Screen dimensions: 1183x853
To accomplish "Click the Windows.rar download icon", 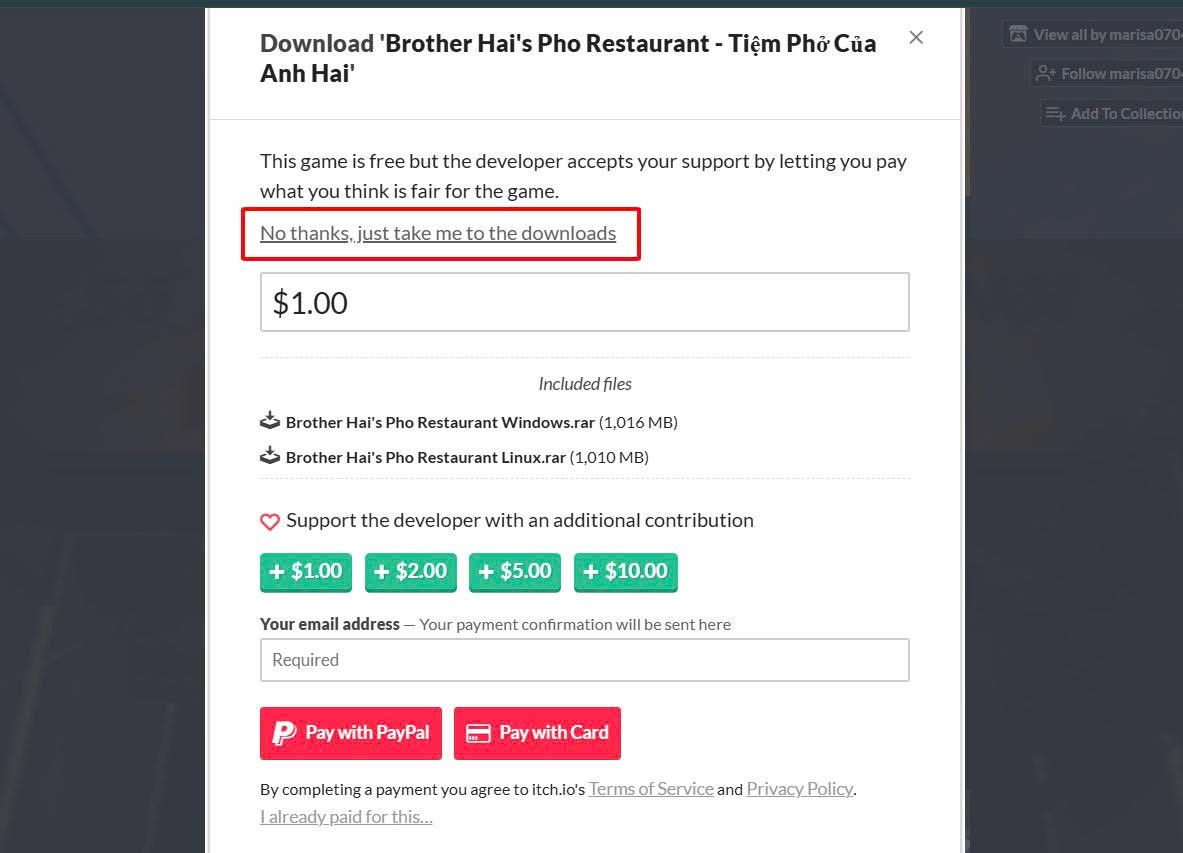I will point(269,421).
